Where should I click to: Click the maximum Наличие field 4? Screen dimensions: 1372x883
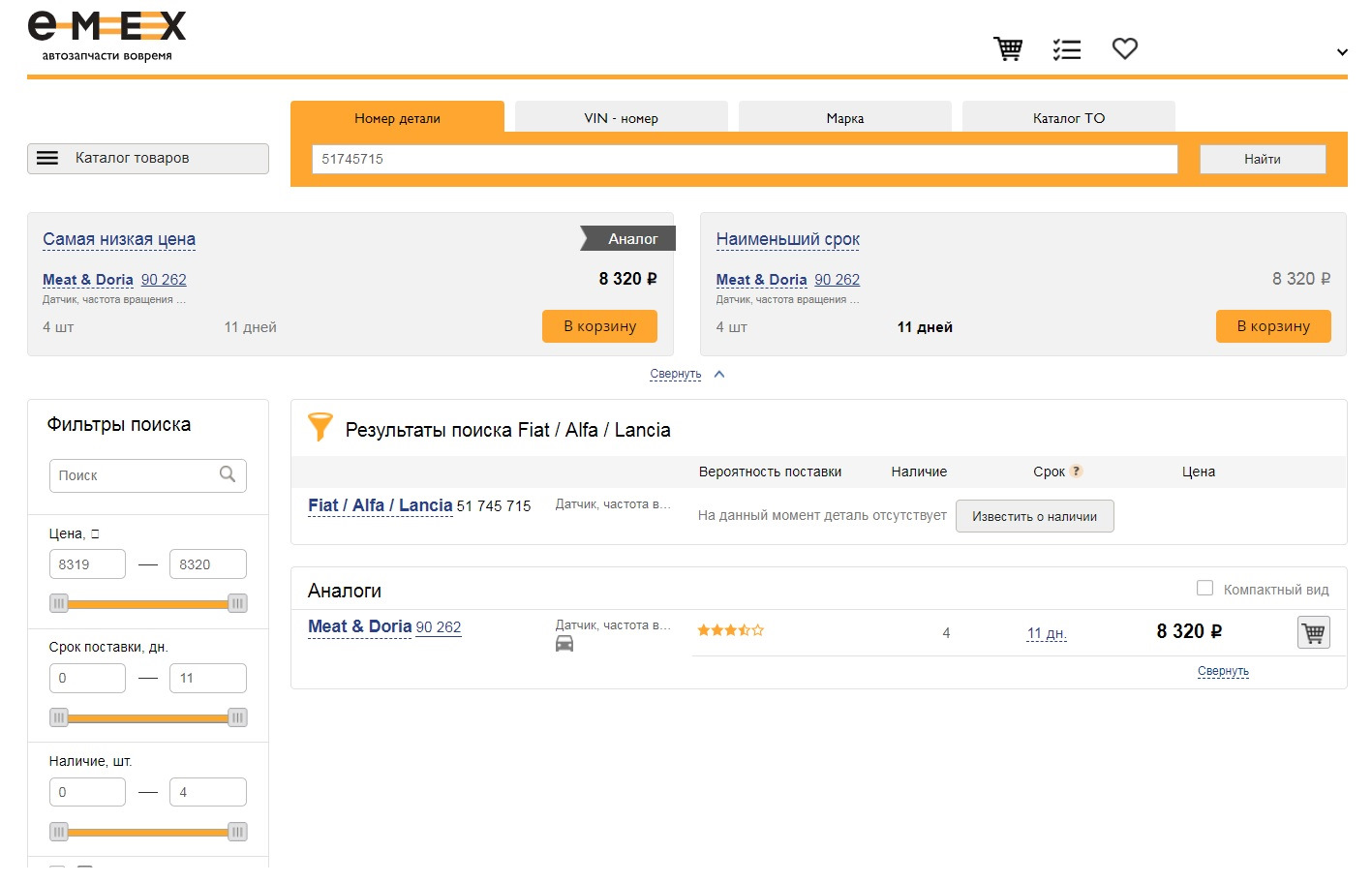(208, 792)
